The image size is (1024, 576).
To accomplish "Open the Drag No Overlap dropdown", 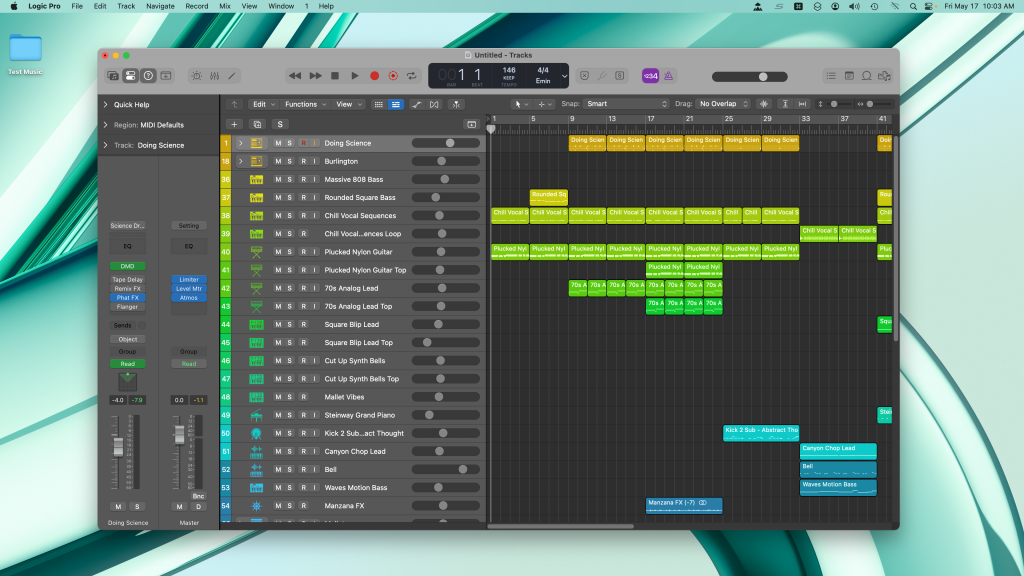I will point(723,104).
